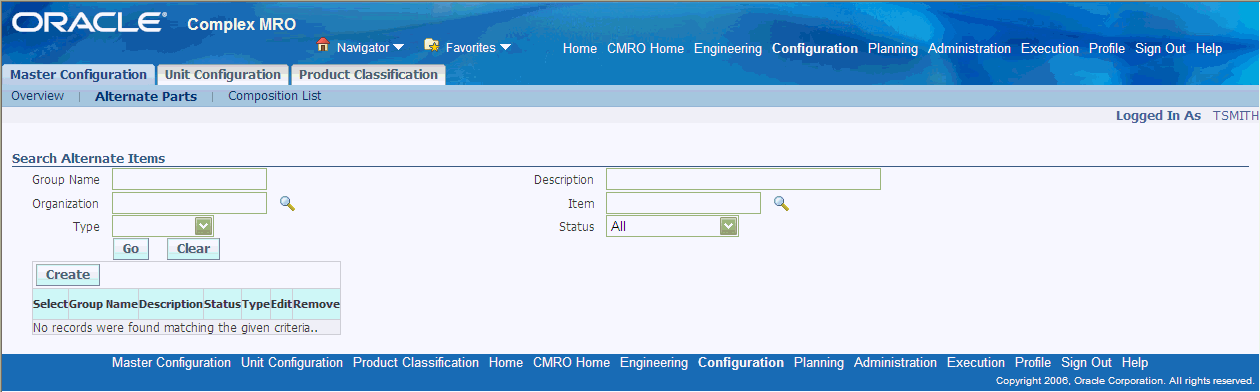
Task: Click the footer Execution link
Action: [976, 363]
